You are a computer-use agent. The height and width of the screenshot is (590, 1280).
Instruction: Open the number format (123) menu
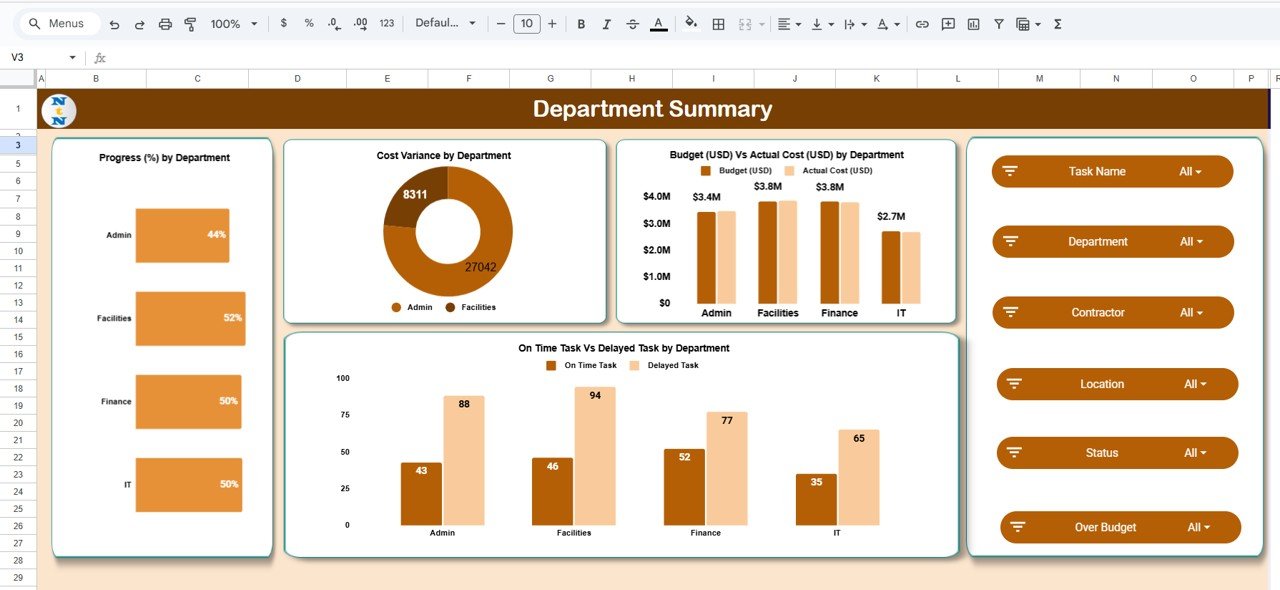(x=387, y=23)
